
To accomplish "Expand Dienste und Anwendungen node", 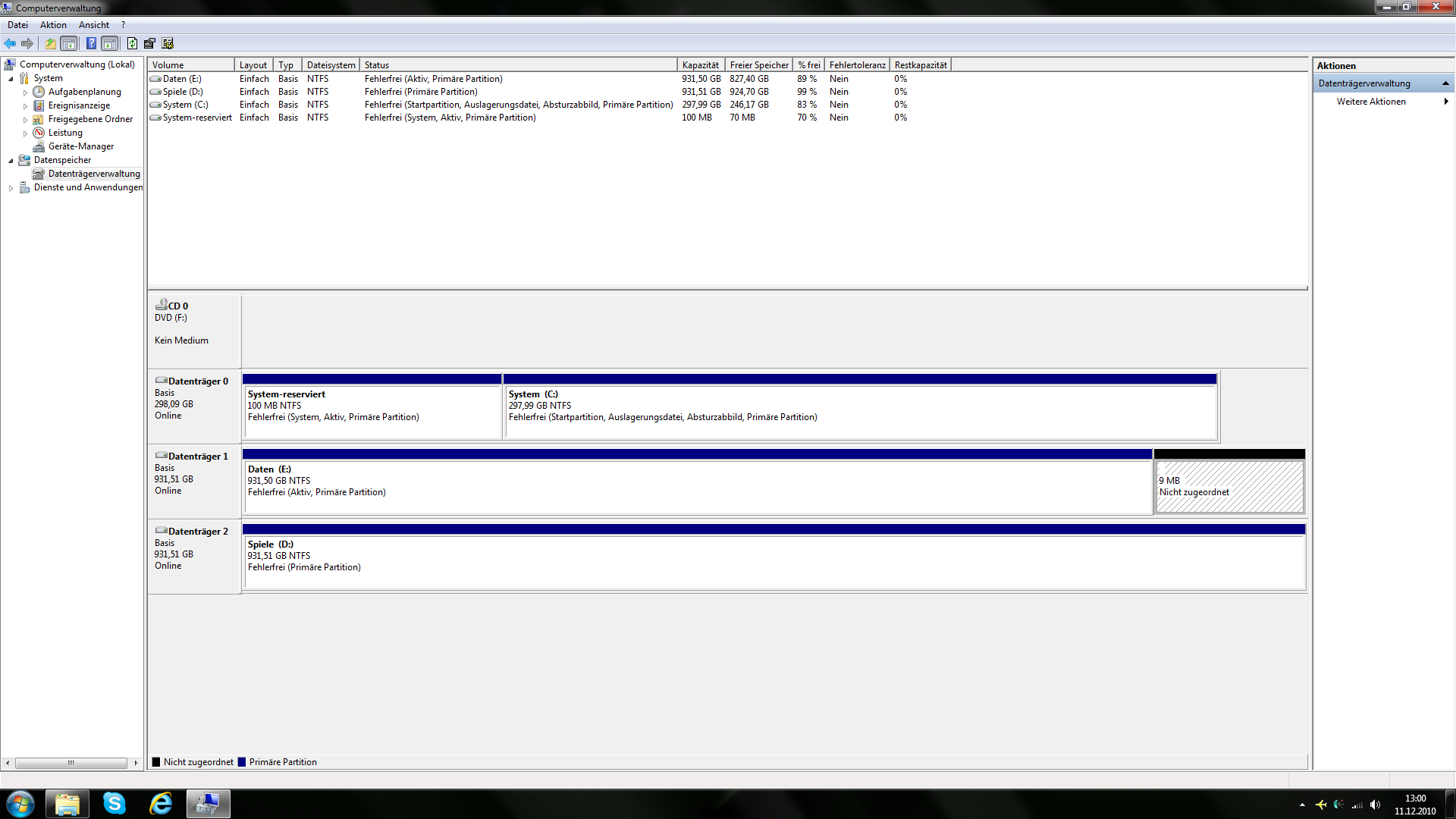I will click(11, 188).
